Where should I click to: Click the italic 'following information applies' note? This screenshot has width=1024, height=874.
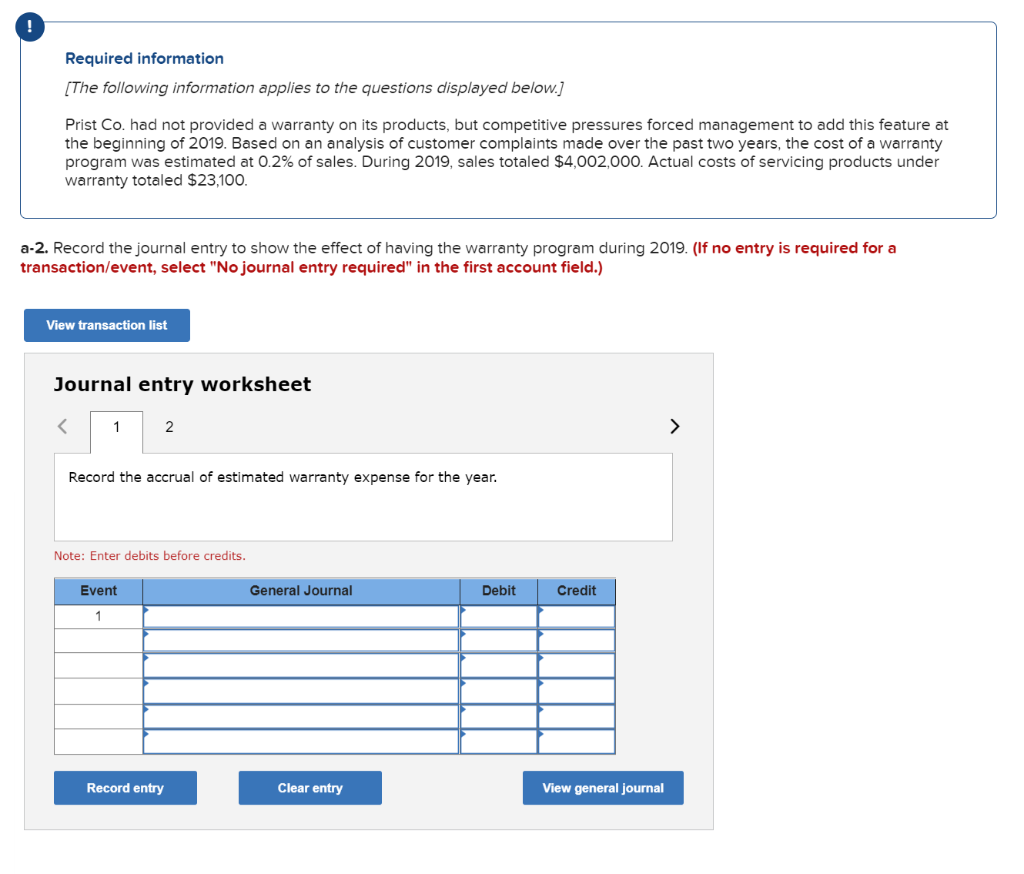click(x=314, y=88)
